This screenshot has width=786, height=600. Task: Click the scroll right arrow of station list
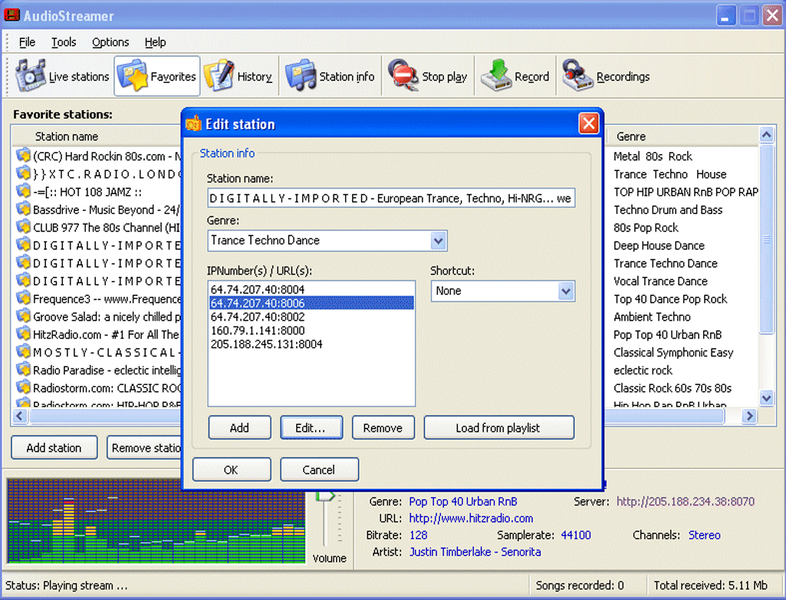pyautogui.click(x=749, y=416)
